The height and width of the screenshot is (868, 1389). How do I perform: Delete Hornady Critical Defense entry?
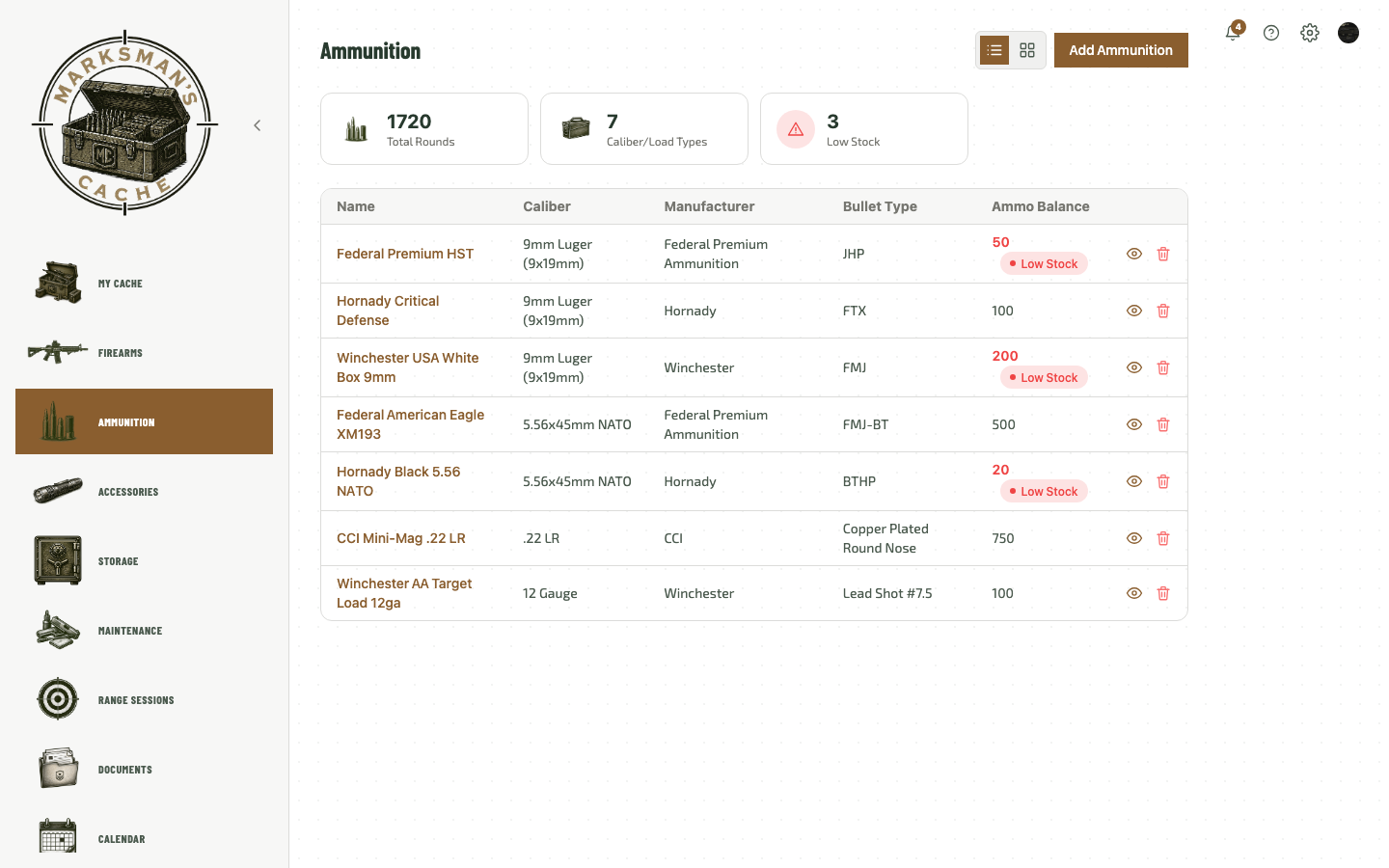click(1163, 311)
